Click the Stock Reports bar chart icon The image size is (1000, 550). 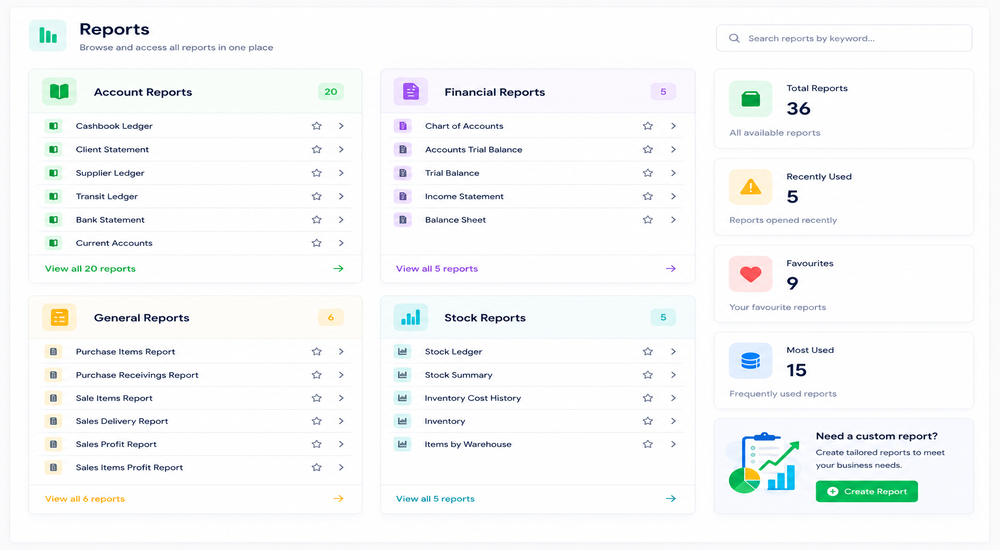(411, 317)
